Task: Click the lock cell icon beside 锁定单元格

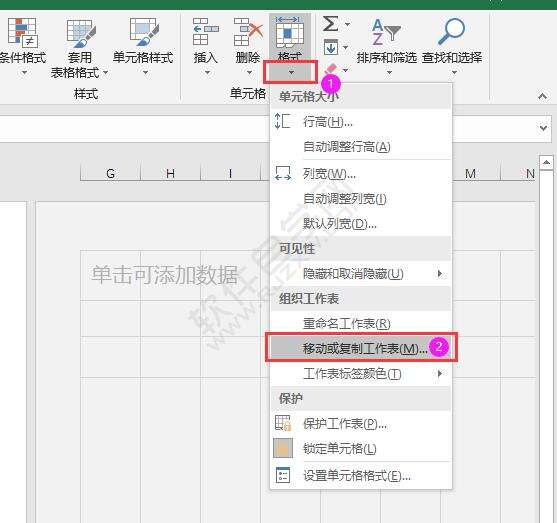Action: click(283, 448)
